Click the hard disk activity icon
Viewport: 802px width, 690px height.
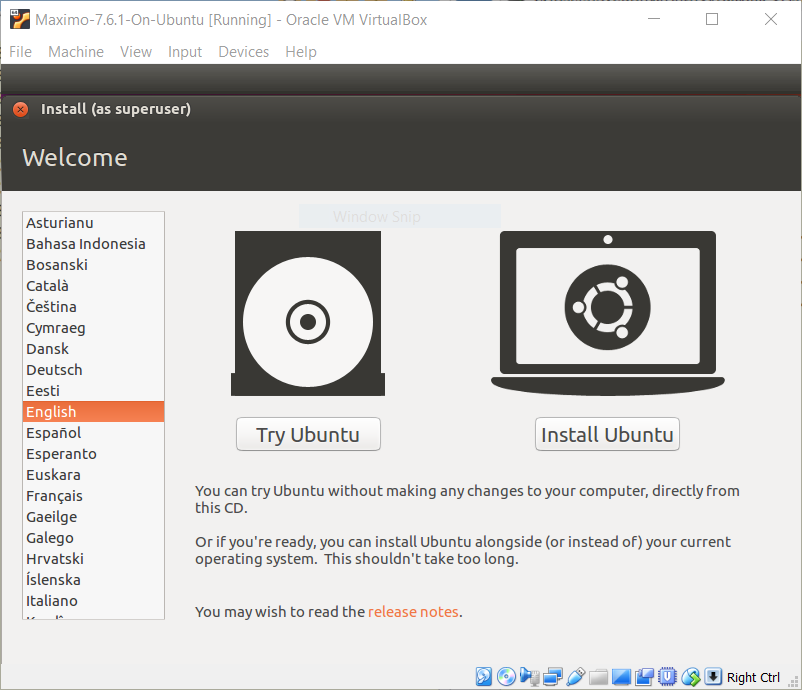(x=483, y=676)
